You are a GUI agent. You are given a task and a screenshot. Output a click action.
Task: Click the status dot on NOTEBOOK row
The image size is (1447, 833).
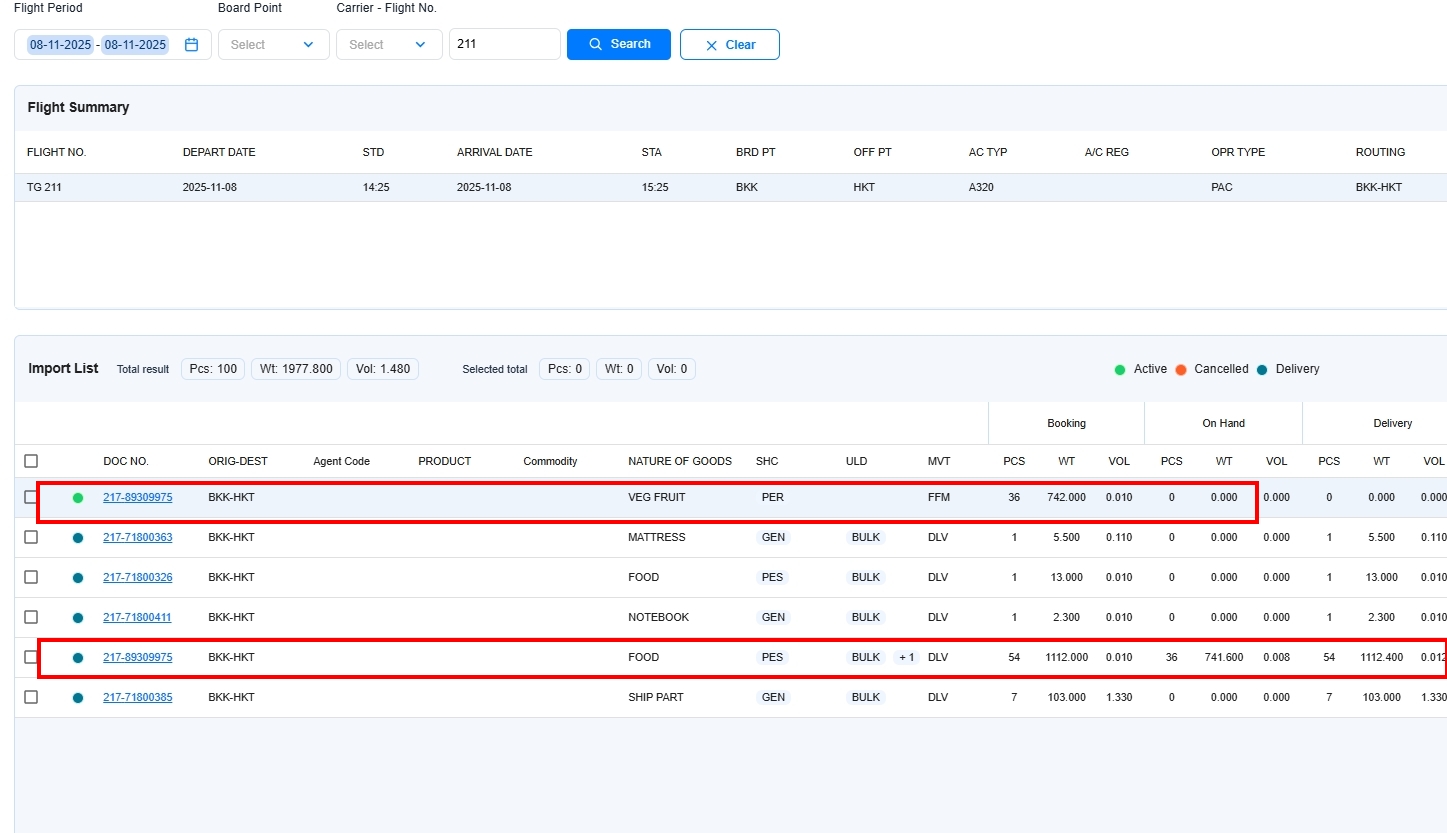(x=78, y=618)
